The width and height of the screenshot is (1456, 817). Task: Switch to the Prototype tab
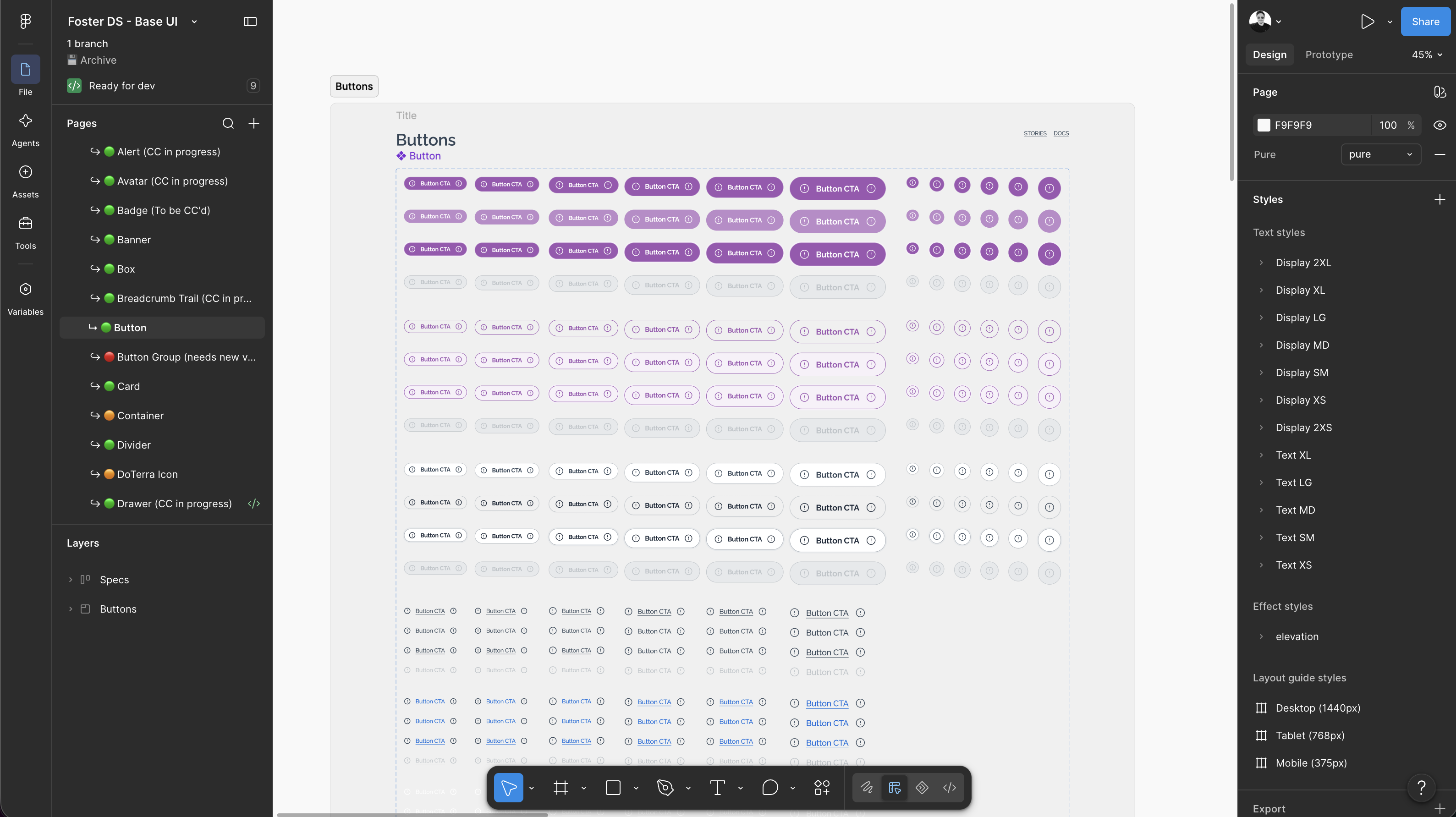1329,54
